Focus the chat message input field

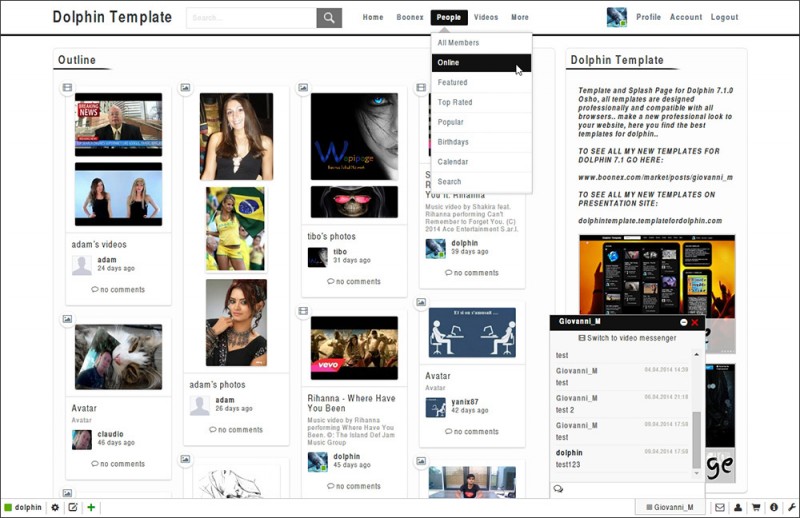pyautogui.click(x=633, y=489)
